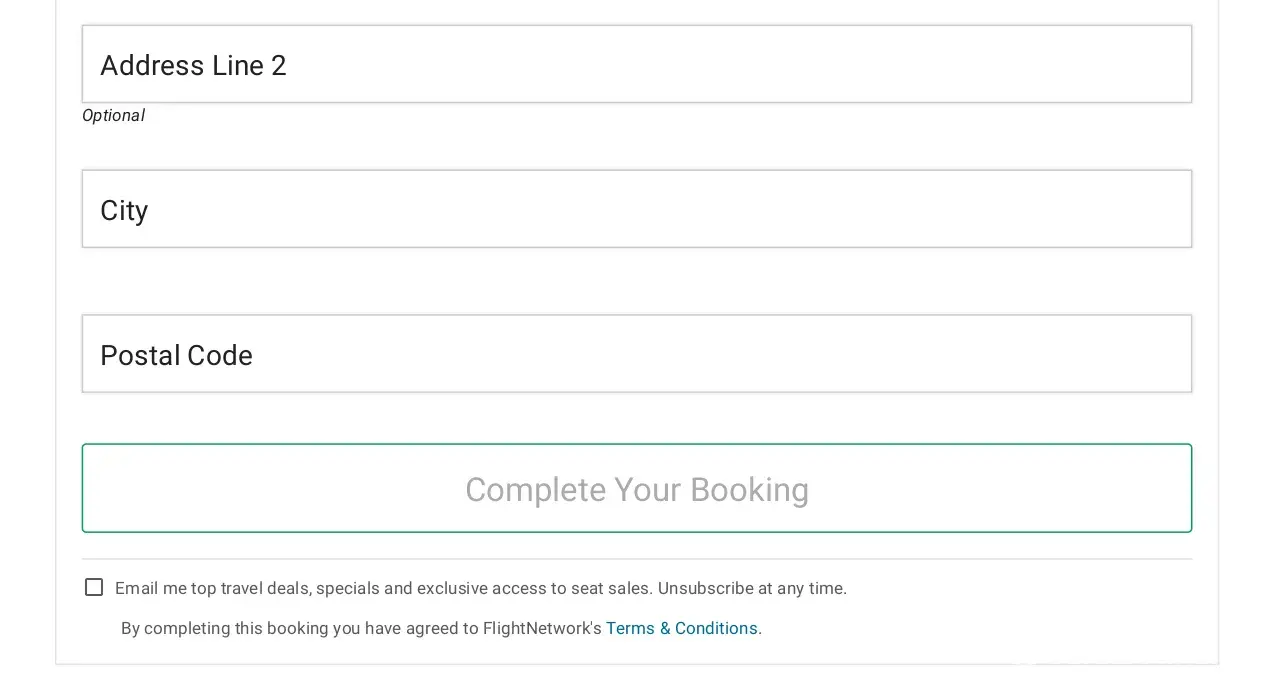Viewport: 1268px width, 687px height.
Task: Click the Optional hint under Address Line 2
Action: (x=113, y=116)
